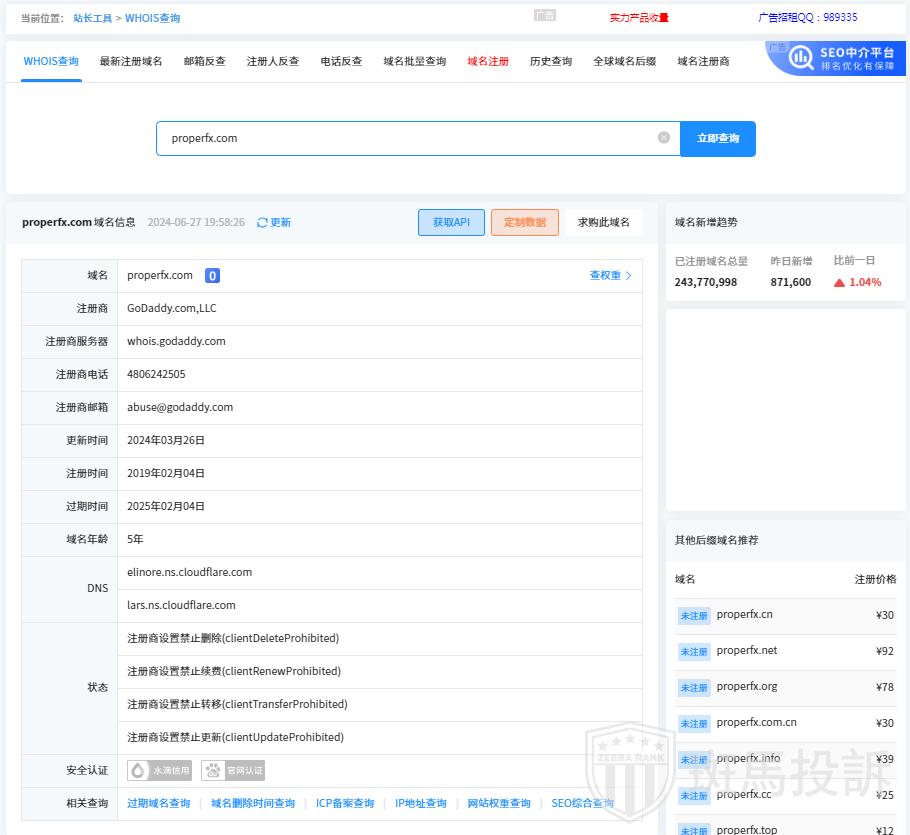Viewport: 910px width, 835px height.
Task: Click the 未注册 tag for properfx.cn
Action: 693,616
